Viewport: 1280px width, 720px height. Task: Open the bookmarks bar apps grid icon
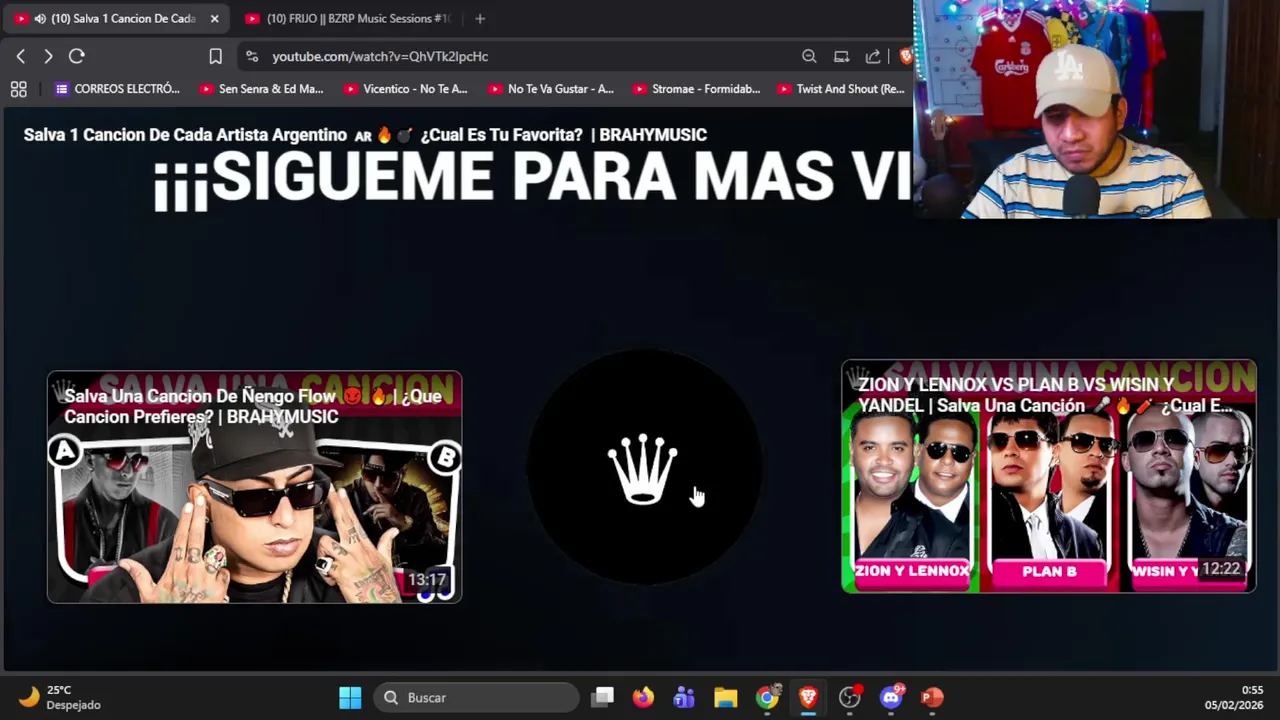tap(18, 89)
